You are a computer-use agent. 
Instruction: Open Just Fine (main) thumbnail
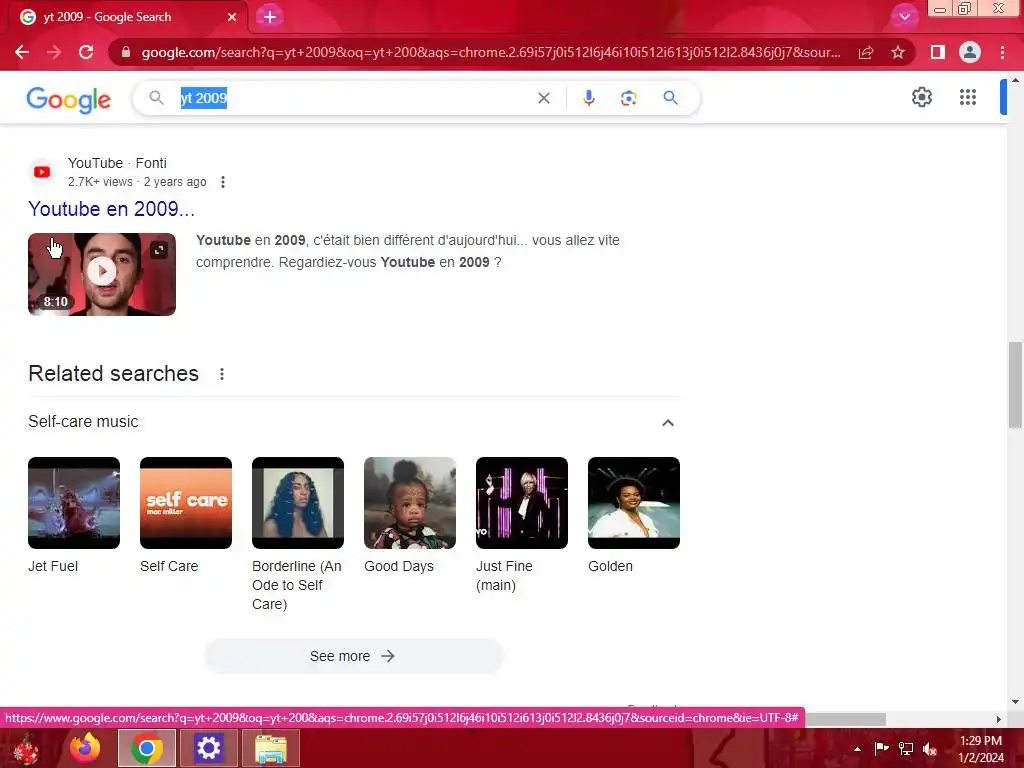(x=522, y=503)
